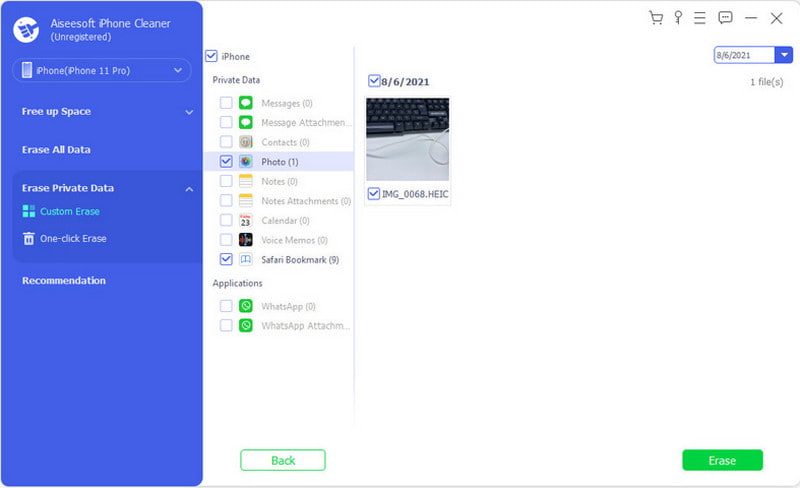
Task: Expand the Free up Space section
Action: (108, 112)
